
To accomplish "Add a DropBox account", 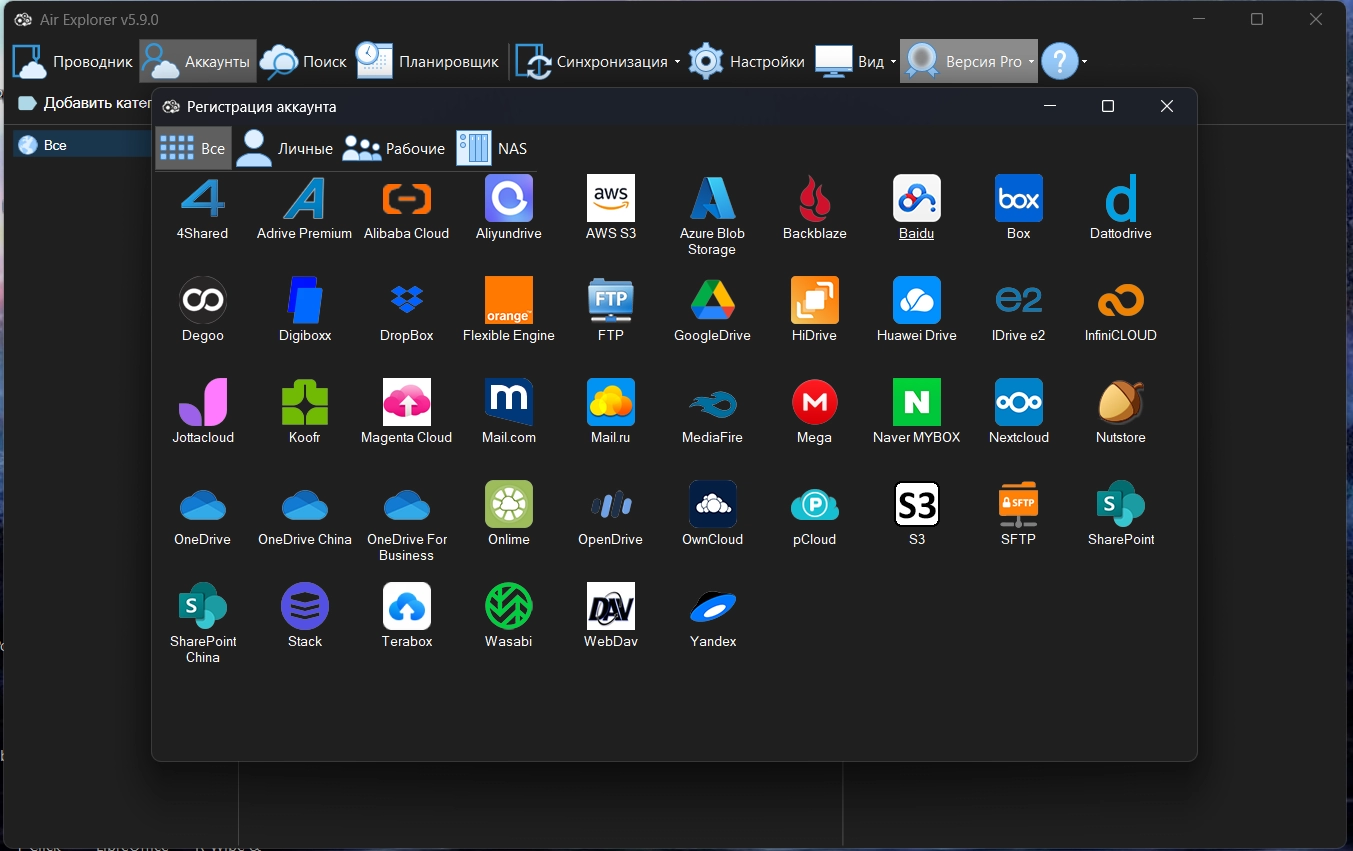I will pyautogui.click(x=407, y=300).
